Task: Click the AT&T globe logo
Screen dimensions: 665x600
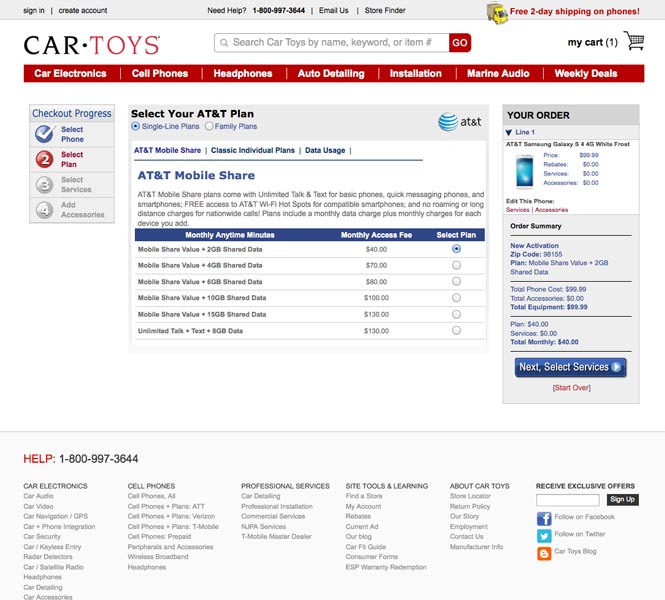Action: tap(448, 122)
